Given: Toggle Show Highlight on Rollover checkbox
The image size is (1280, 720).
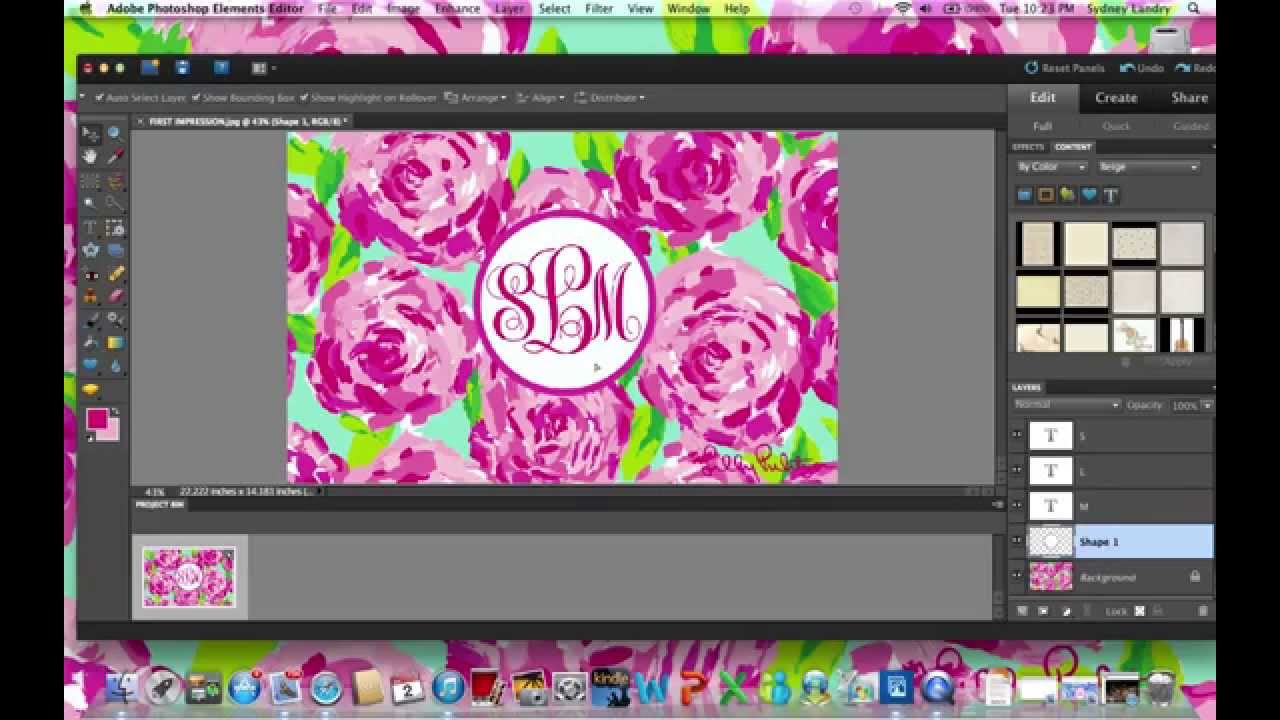Looking at the screenshot, I should click(x=303, y=98).
